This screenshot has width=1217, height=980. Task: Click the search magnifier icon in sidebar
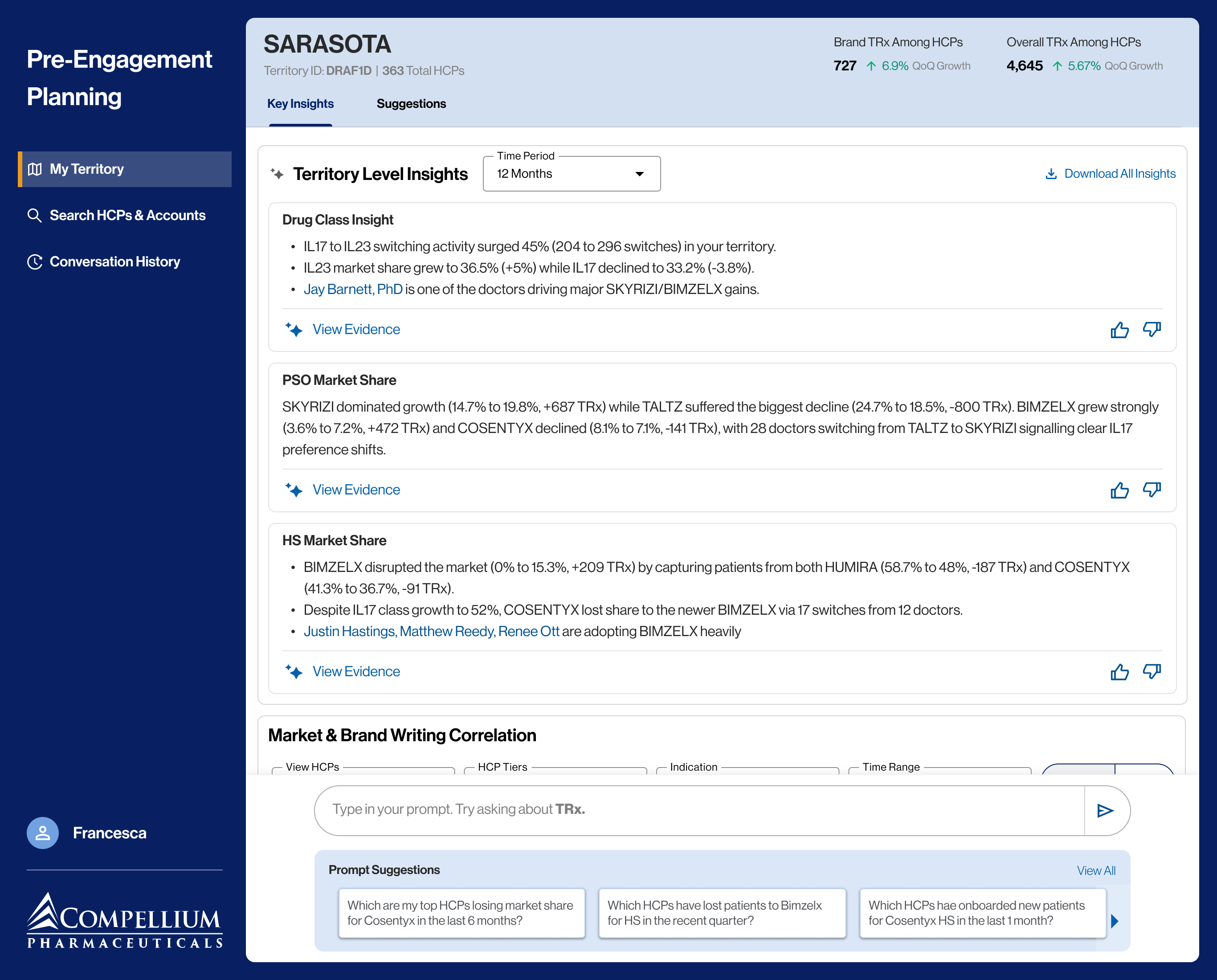(34, 215)
